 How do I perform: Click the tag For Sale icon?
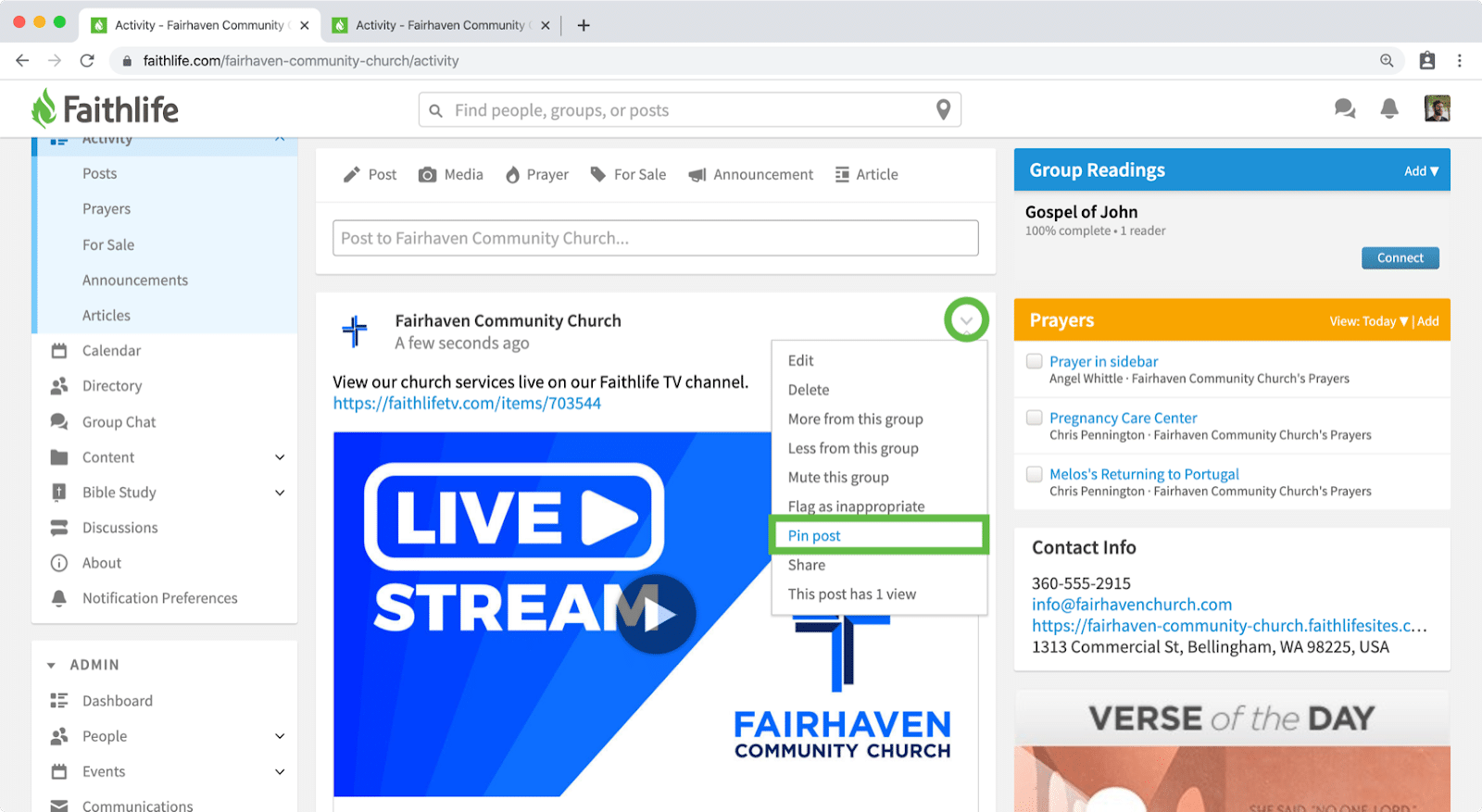tap(598, 174)
